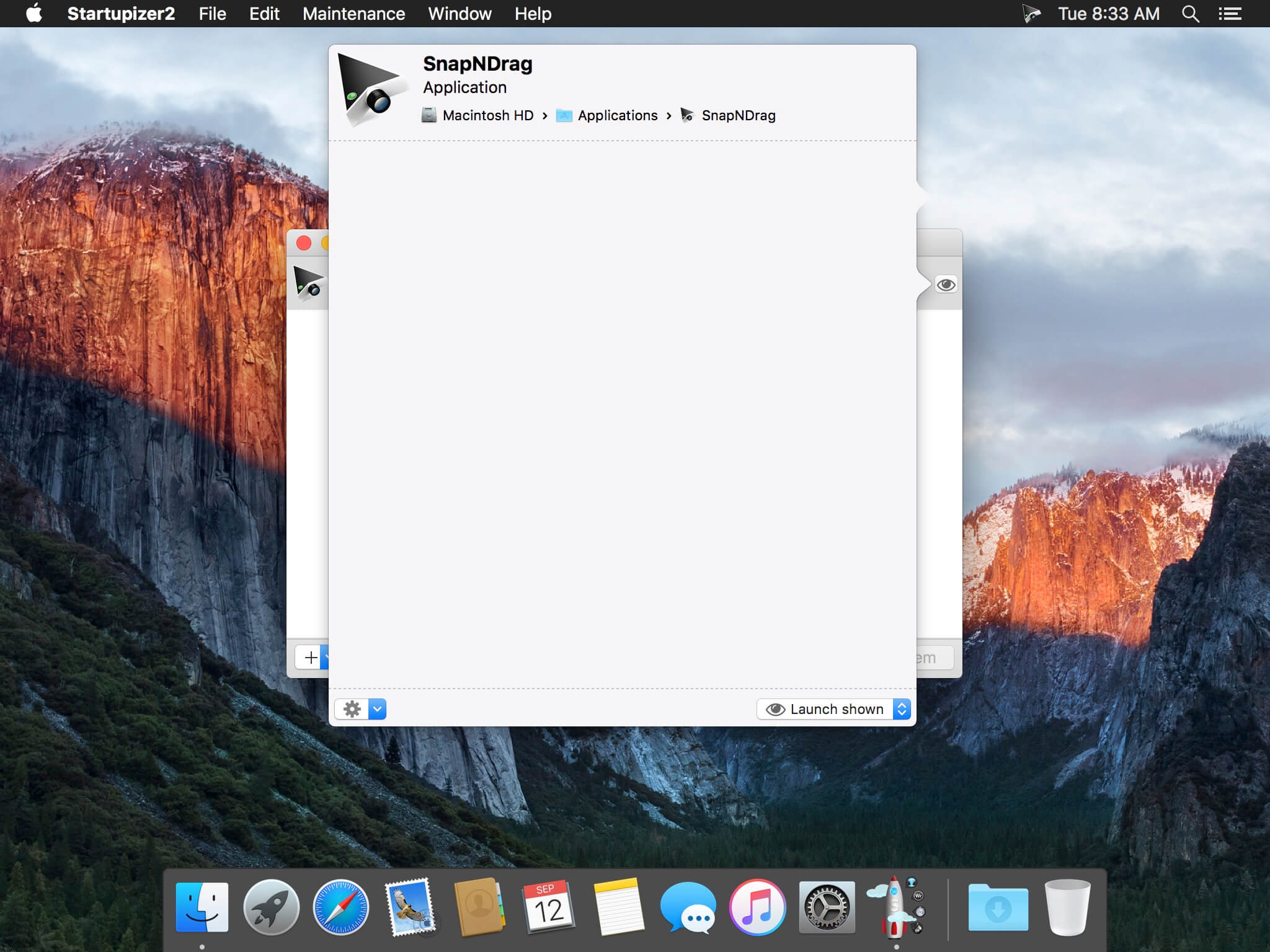Click the Macintosh HD path segment
The width and height of the screenshot is (1270, 952).
coord(477,115)
